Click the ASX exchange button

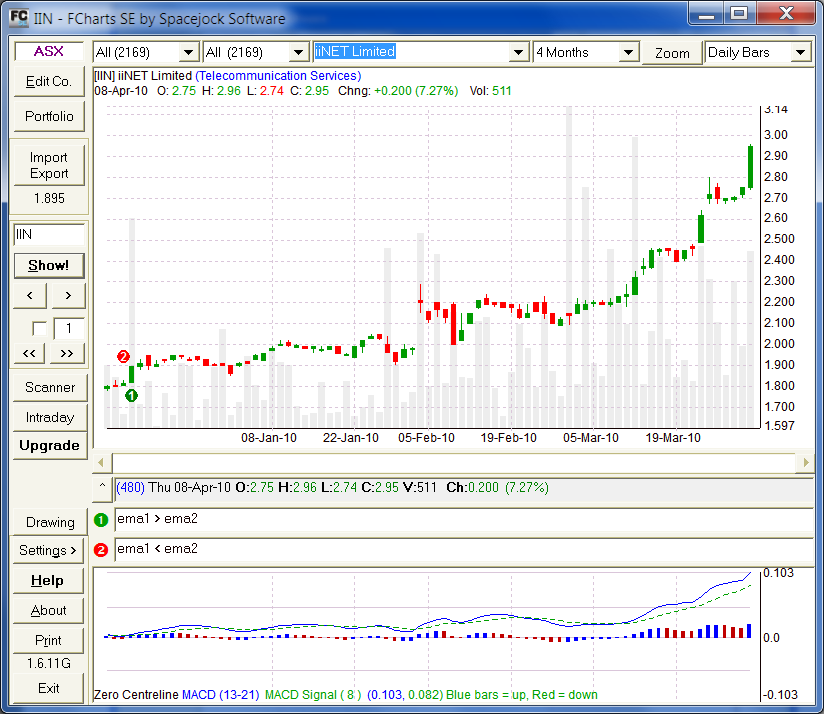pyautogui.click(x=49, y=51)
